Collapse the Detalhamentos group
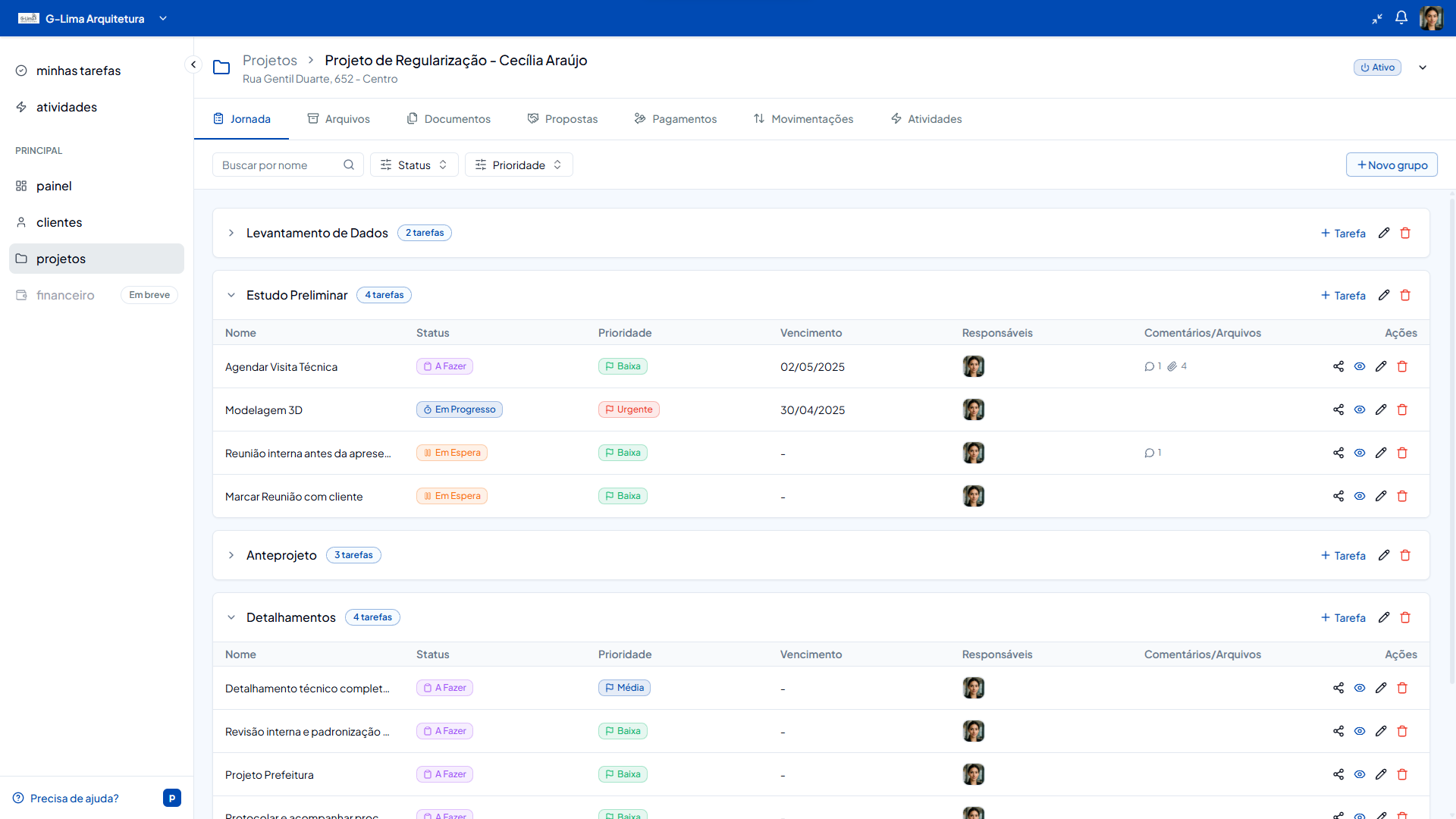 tap(231, 617)
